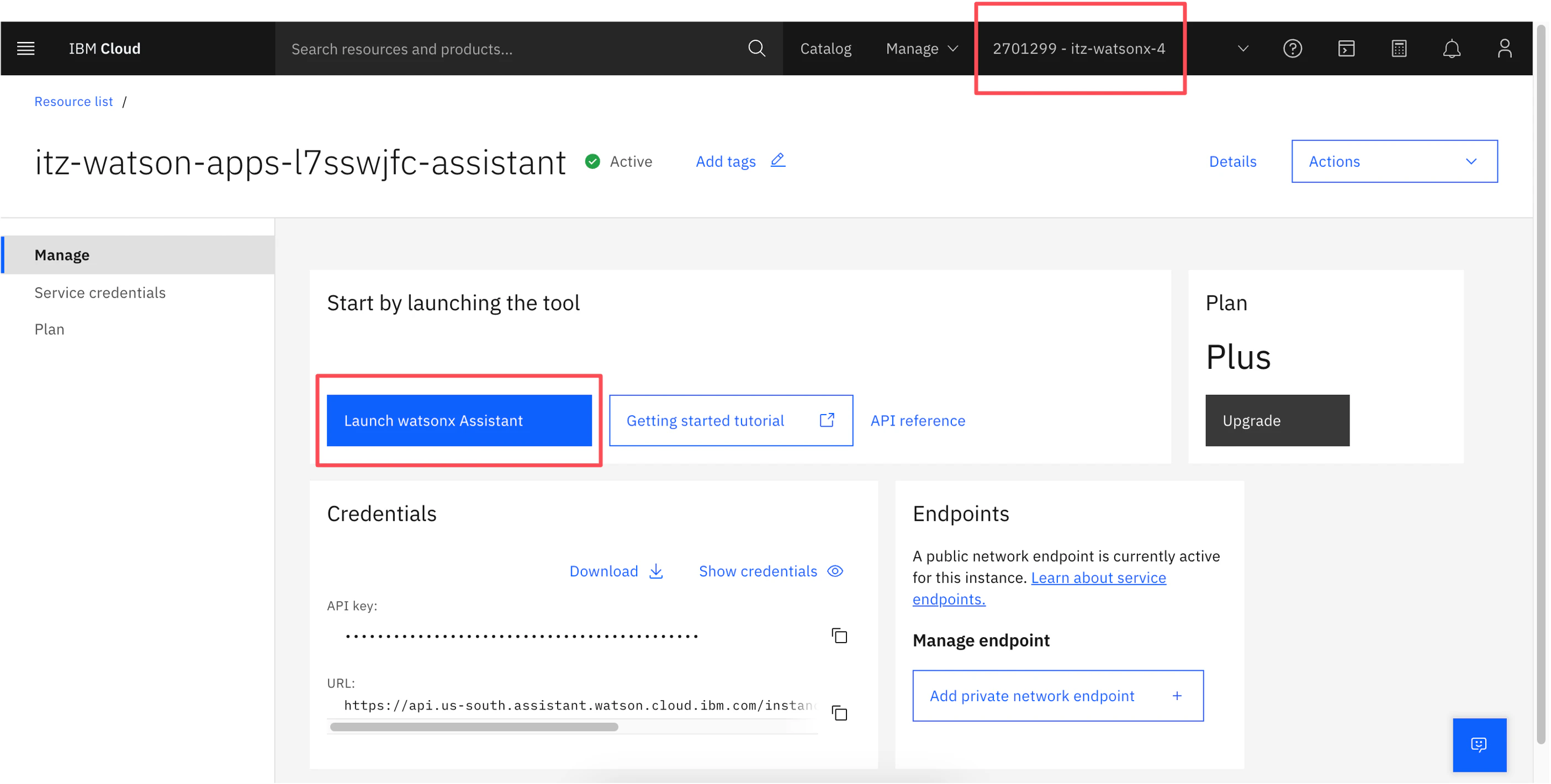Copy the URL credential value
This screenshot has width=1551, height=784.
click(x=839, y=713)
